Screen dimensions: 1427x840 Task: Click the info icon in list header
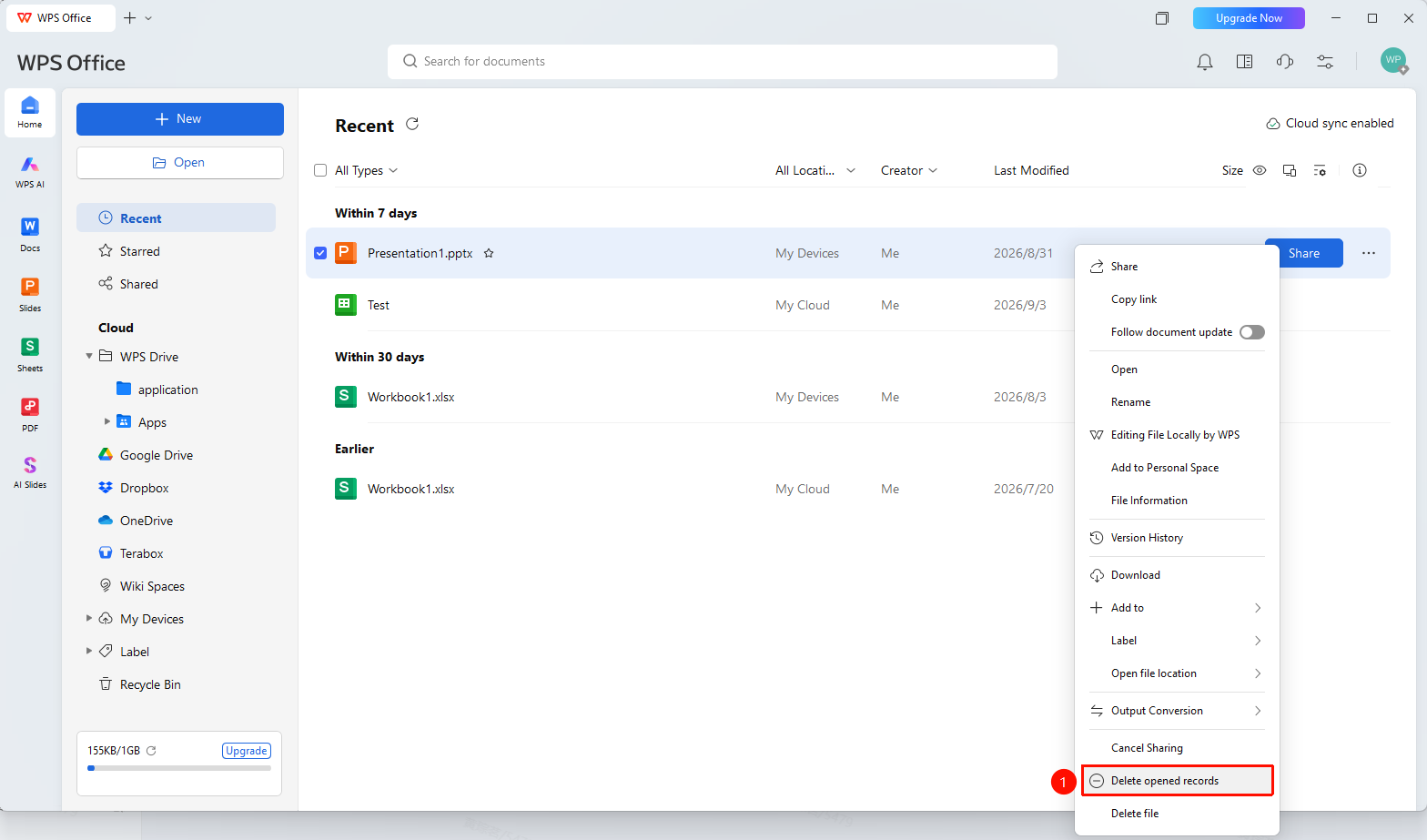(1360, 170)
